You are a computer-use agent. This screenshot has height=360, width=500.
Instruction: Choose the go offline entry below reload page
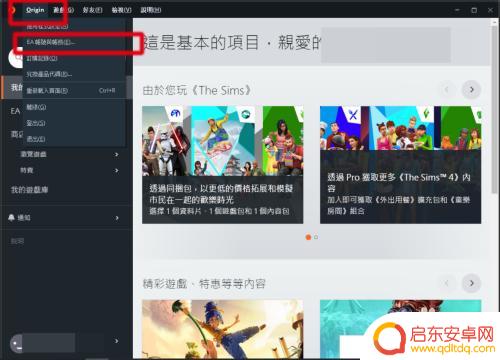point(74,107)
